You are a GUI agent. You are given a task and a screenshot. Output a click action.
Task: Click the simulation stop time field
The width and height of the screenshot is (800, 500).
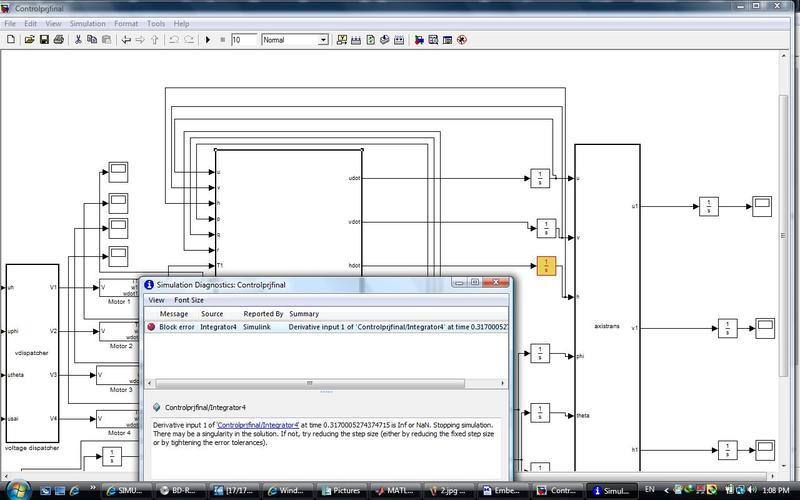pos(243,40)
